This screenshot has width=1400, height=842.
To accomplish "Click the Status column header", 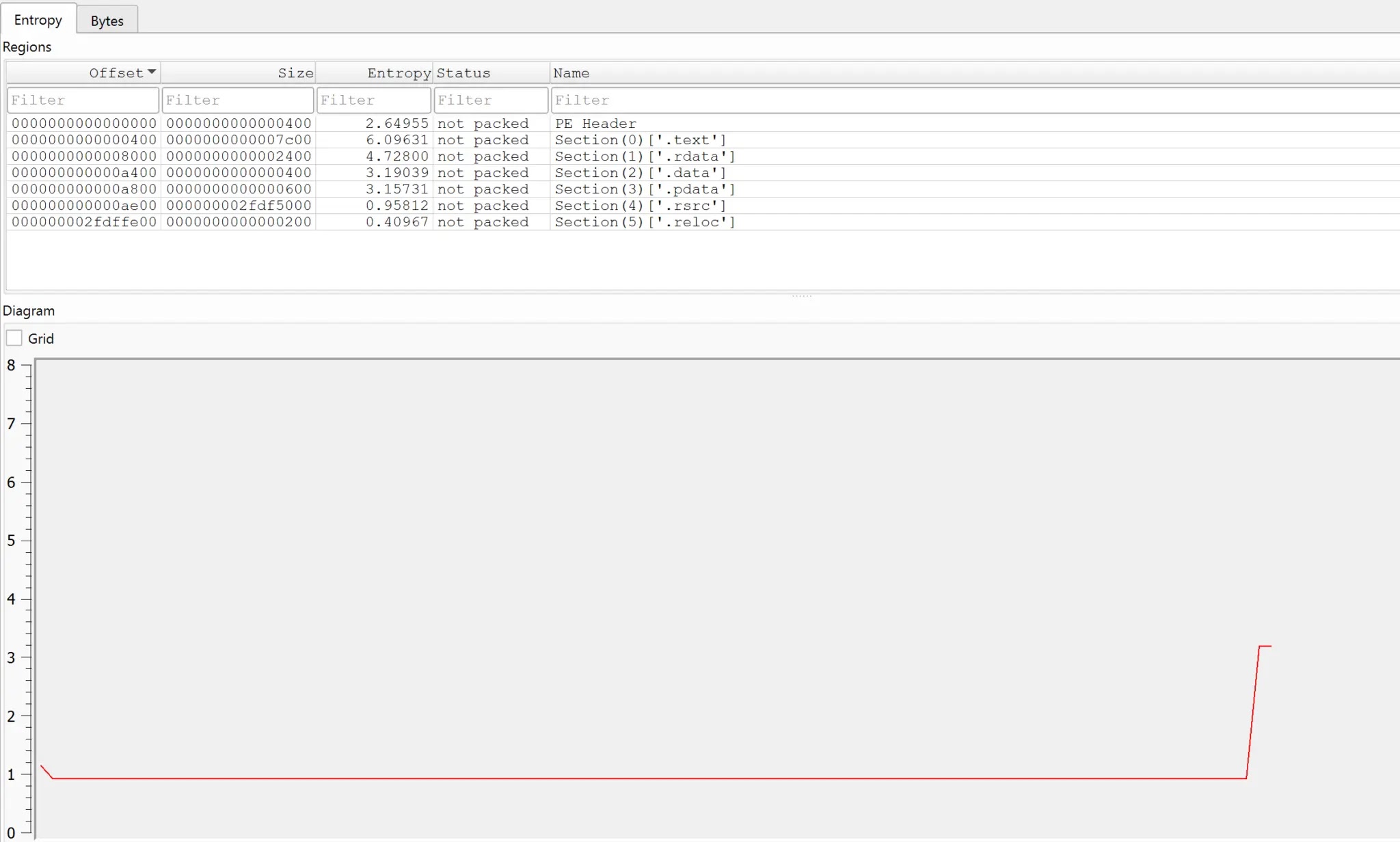I will point(491,73).
